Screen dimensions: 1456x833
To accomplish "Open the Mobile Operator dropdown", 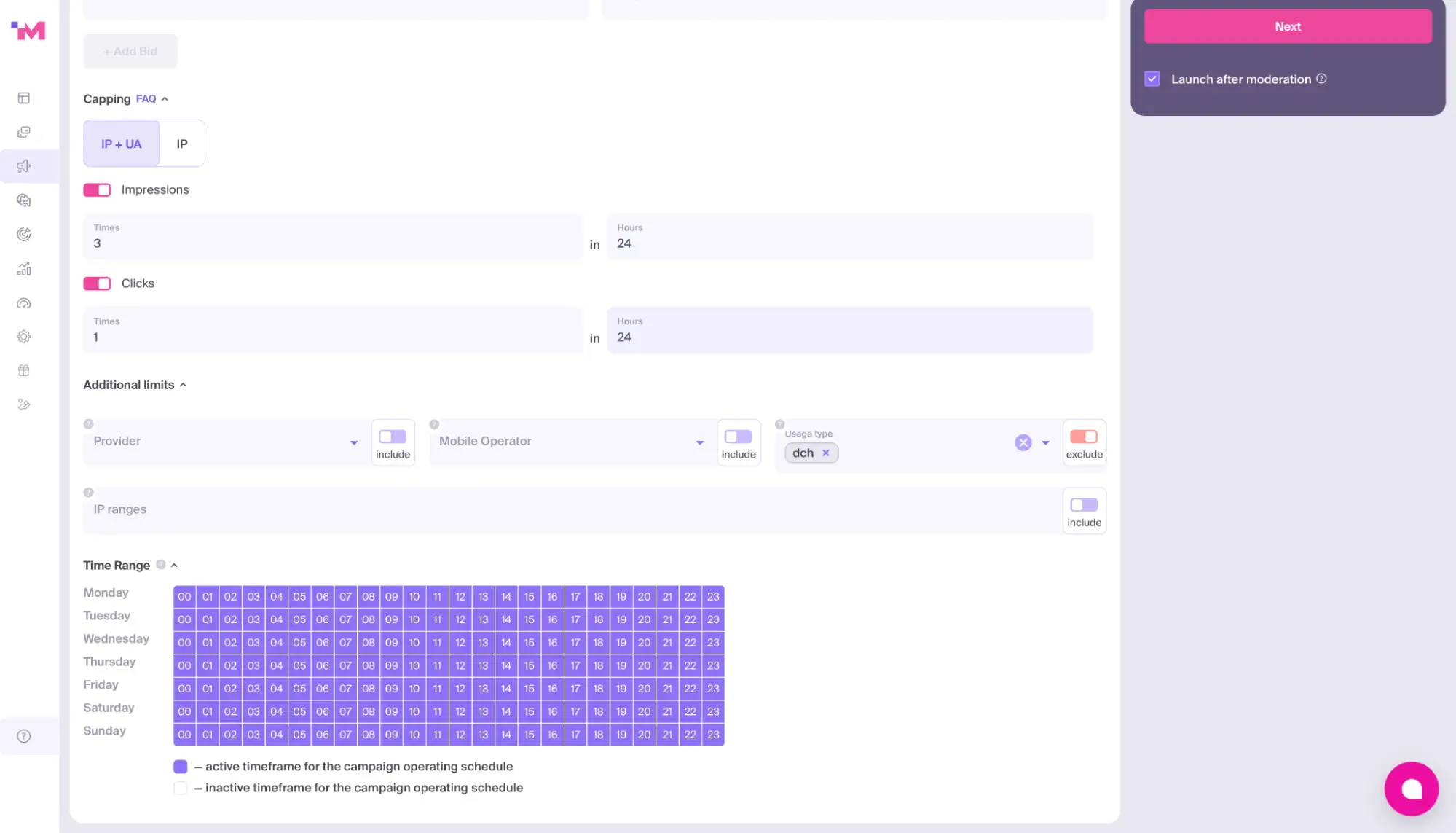I will tap(571, 442).
